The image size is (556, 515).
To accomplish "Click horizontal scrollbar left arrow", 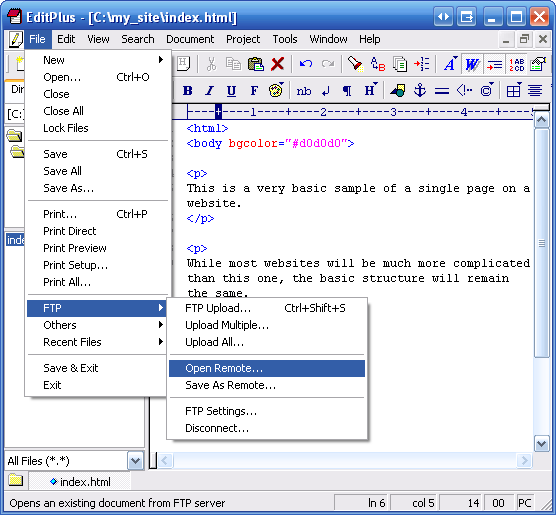I will (165, 461).
